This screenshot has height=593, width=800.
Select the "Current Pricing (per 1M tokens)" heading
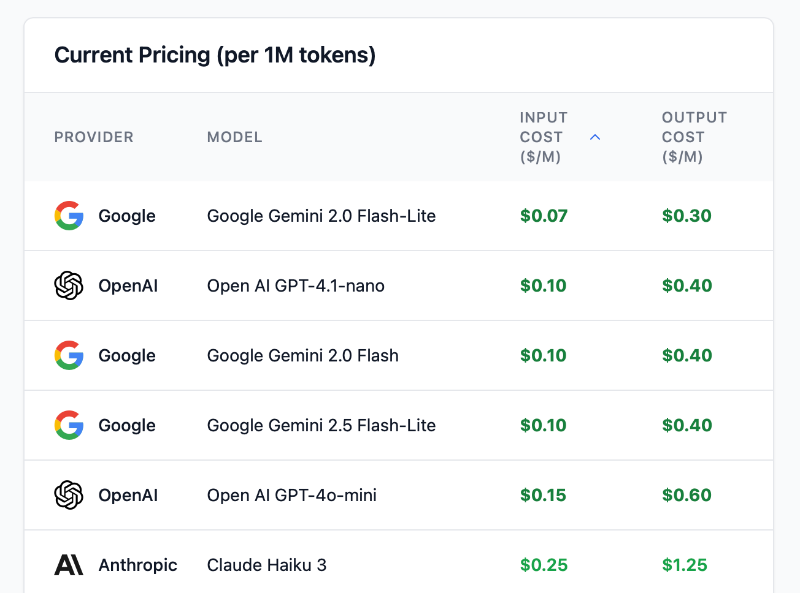tap(215, 55)
